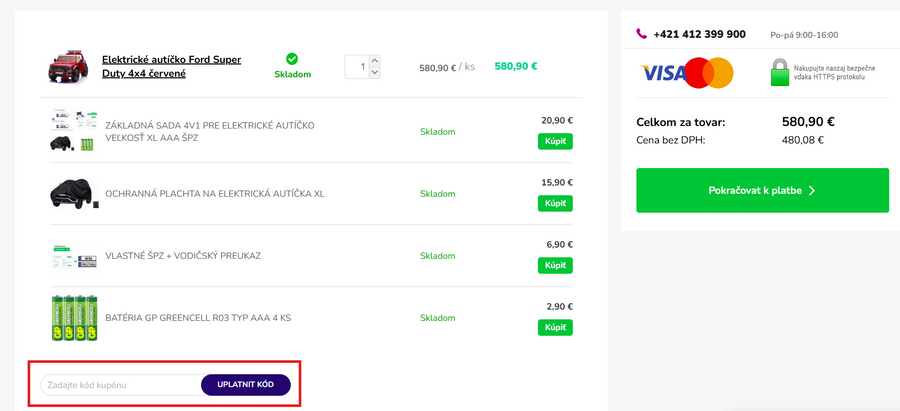Click the GP Greencell batteries image
Image resolution: width=900 pixels, height=411 pixels.
(x=72, y=318)
